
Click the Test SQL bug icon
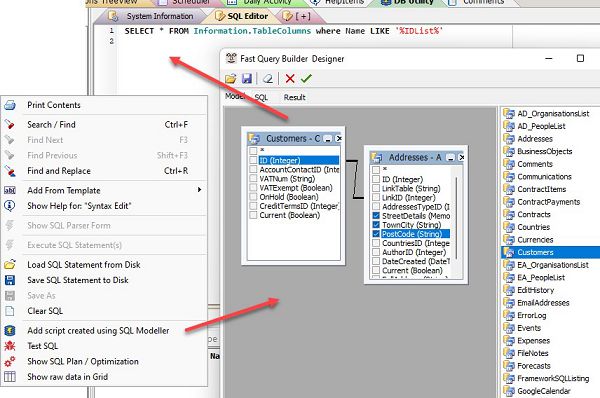[10, 346]
